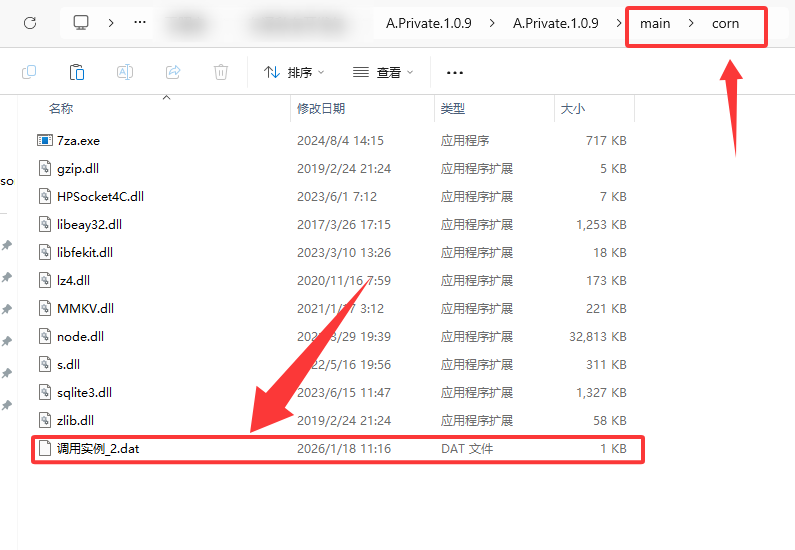
Task: Click the Delete trash icon
Action: point(221,72)
